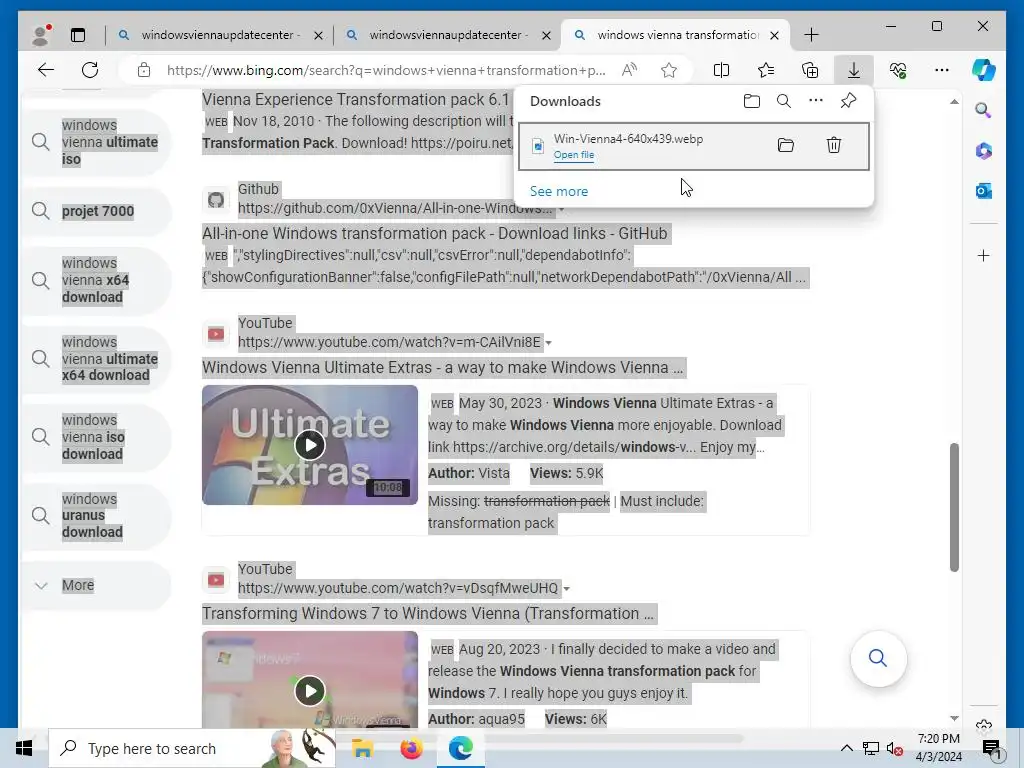Pin the Downloads panel
Image resolution: width=1024 pixels, height=768 pixels.
[848, 101]
